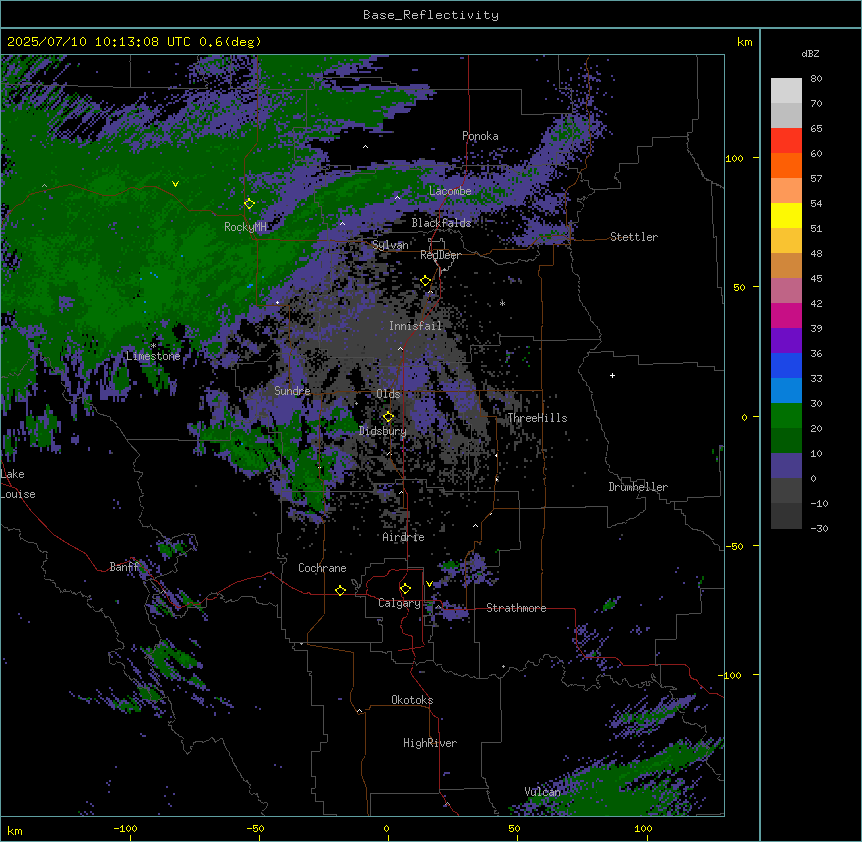
Task: Click the -50 tick on the horizontal axis
Action: 255,828
